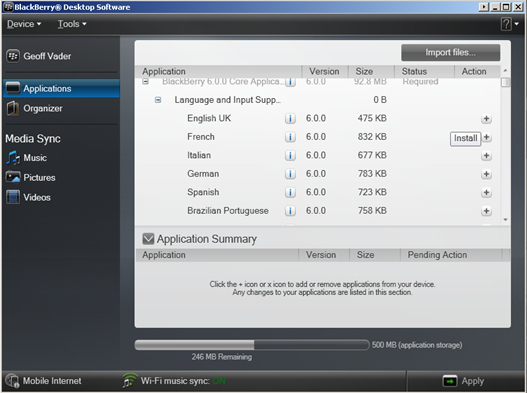Screen dimensions: 527x393
Task: Open the Device menu
Action: [x=24, y=24]
